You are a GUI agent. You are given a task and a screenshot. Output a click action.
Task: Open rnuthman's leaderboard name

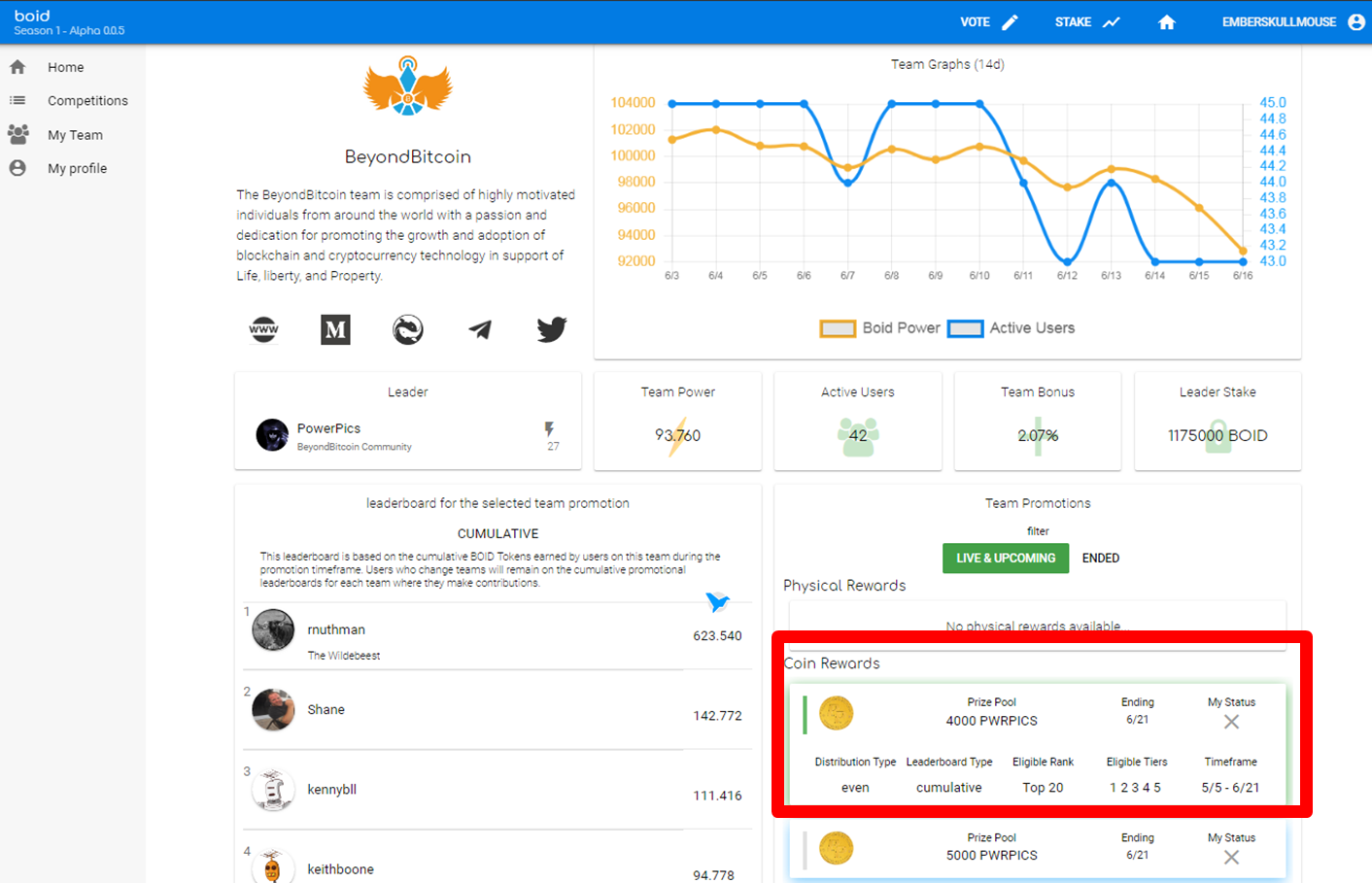pyautogui.click(x=336, y=629)
